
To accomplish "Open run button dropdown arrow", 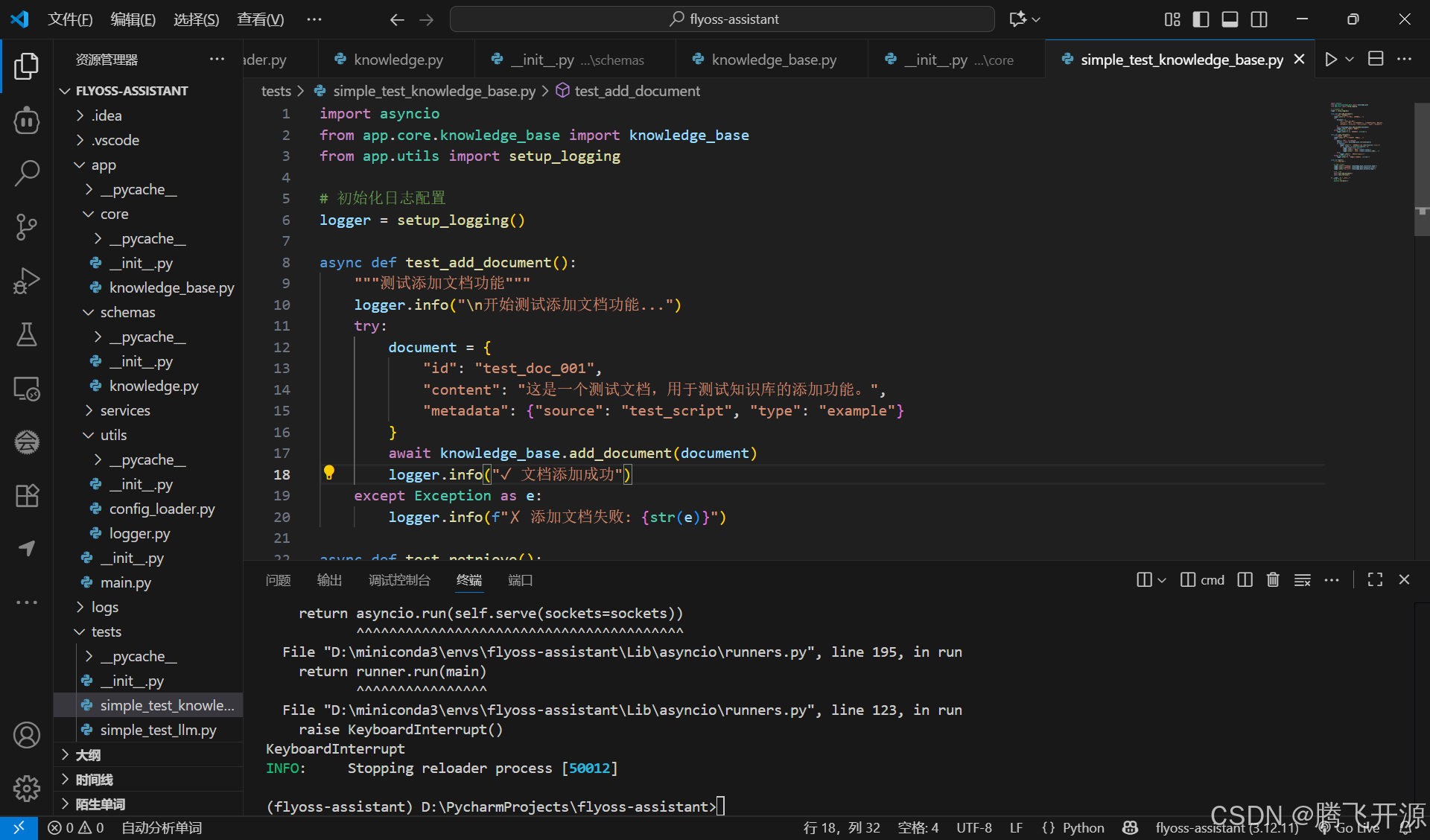I will (x=1350, y=60).
